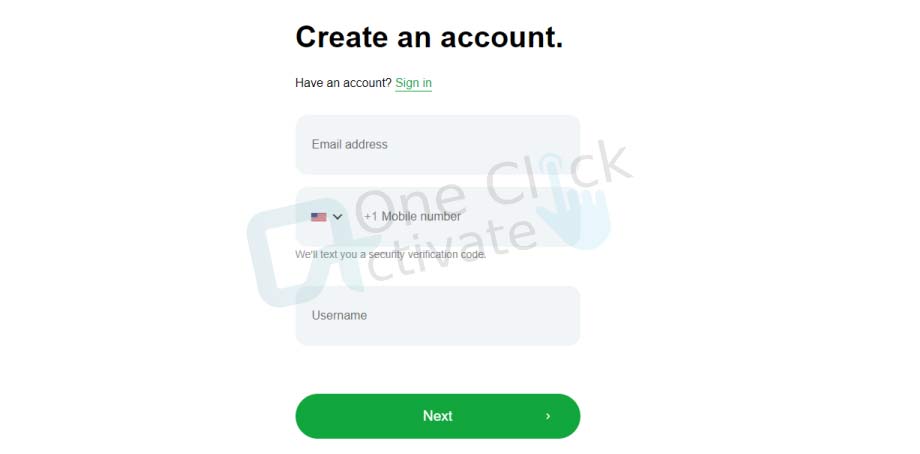Focus the +1 Mobile number field
Image resolution: width=920 pixels, height=454 pixels.
pyautogui.click(x=438, y=216)
